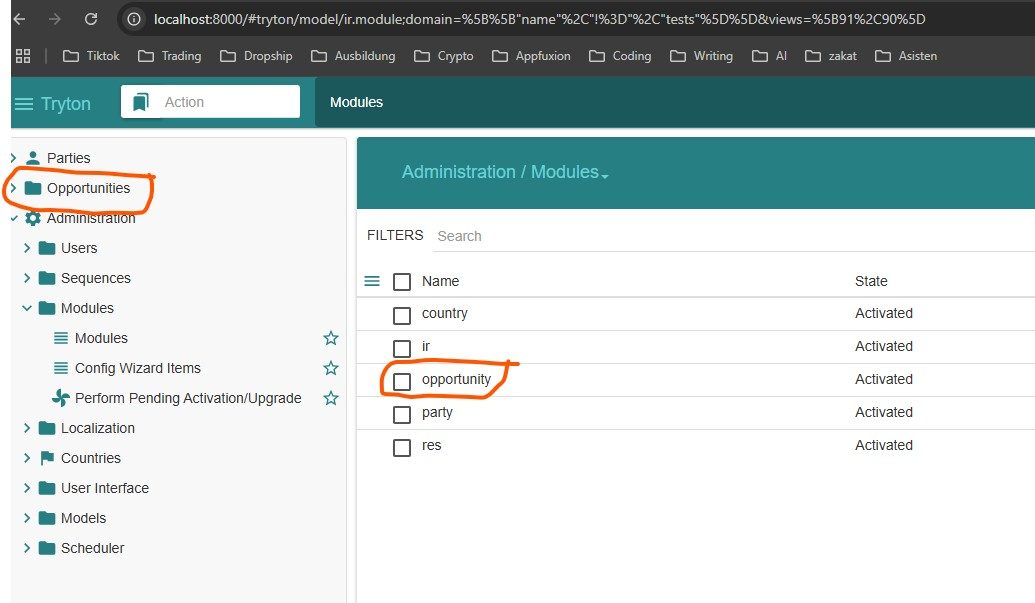Click the browser reload icon

click(91, 19)
